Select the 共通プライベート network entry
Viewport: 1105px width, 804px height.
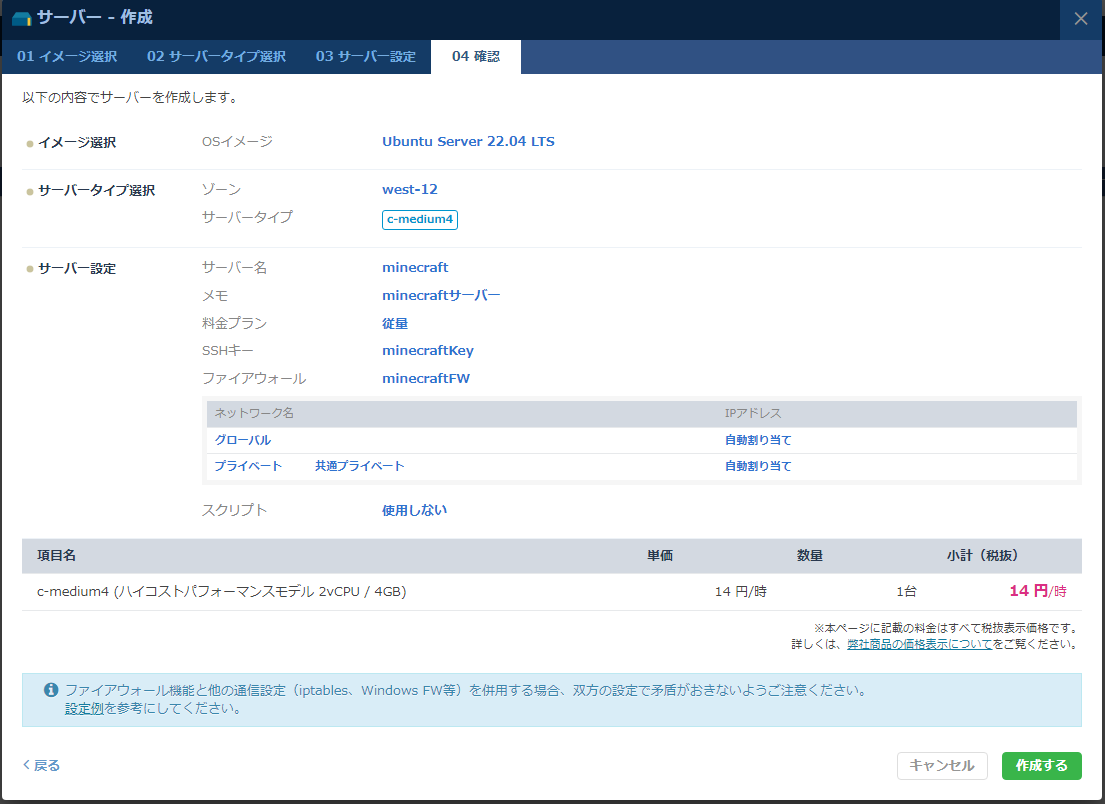[359, 466]
